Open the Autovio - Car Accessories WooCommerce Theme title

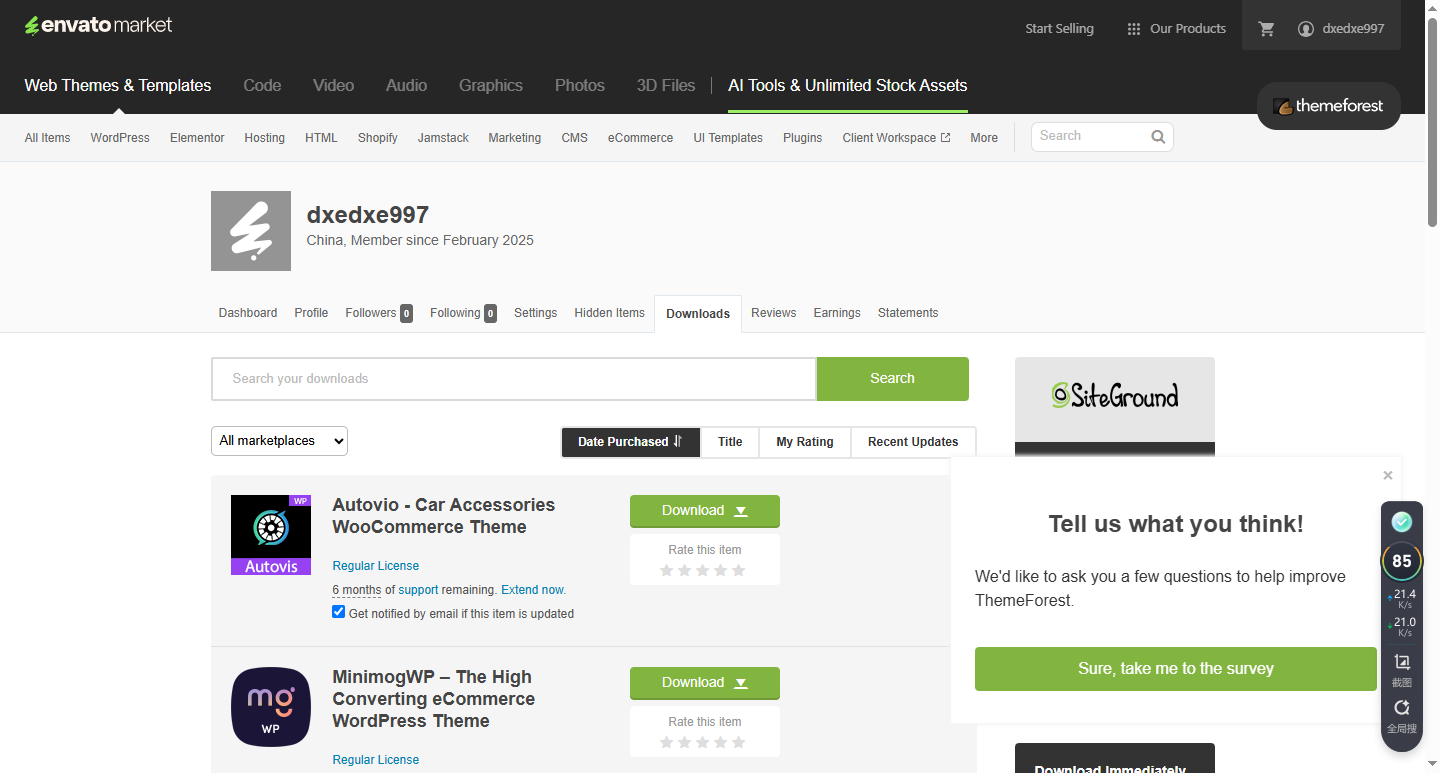(x=443, y=516)
